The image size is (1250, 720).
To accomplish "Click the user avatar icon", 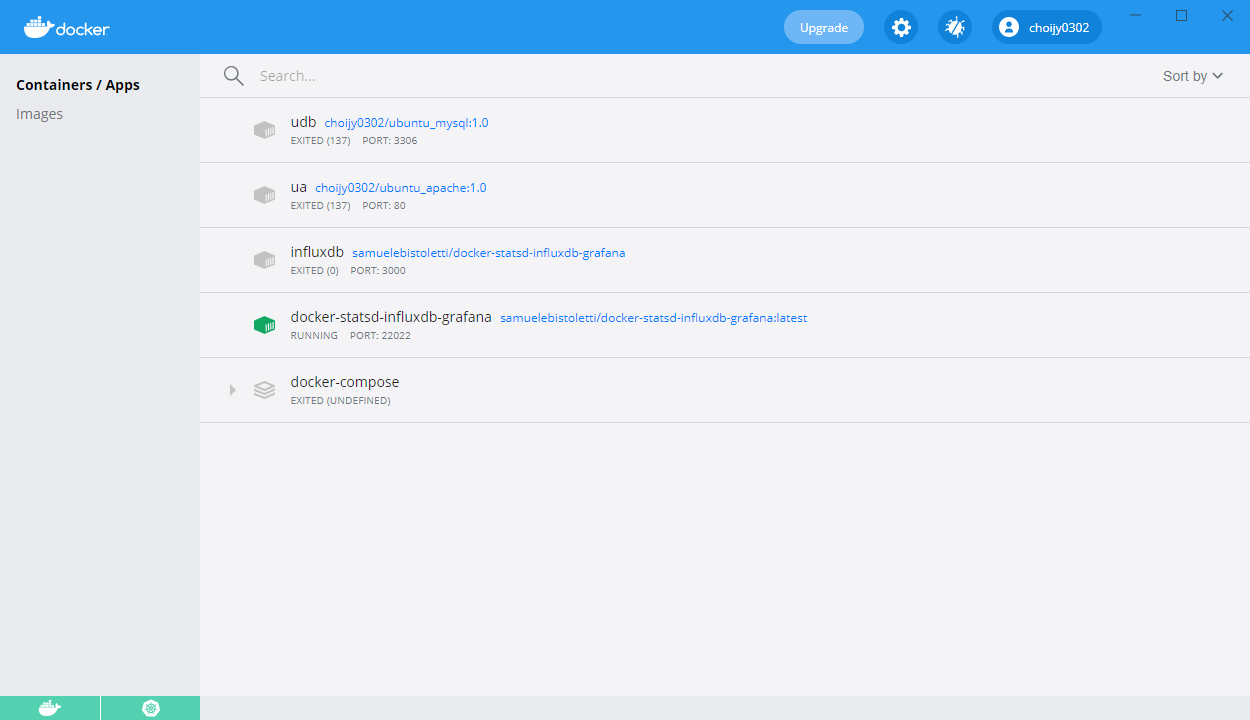I will click(x=1009, y=27).
